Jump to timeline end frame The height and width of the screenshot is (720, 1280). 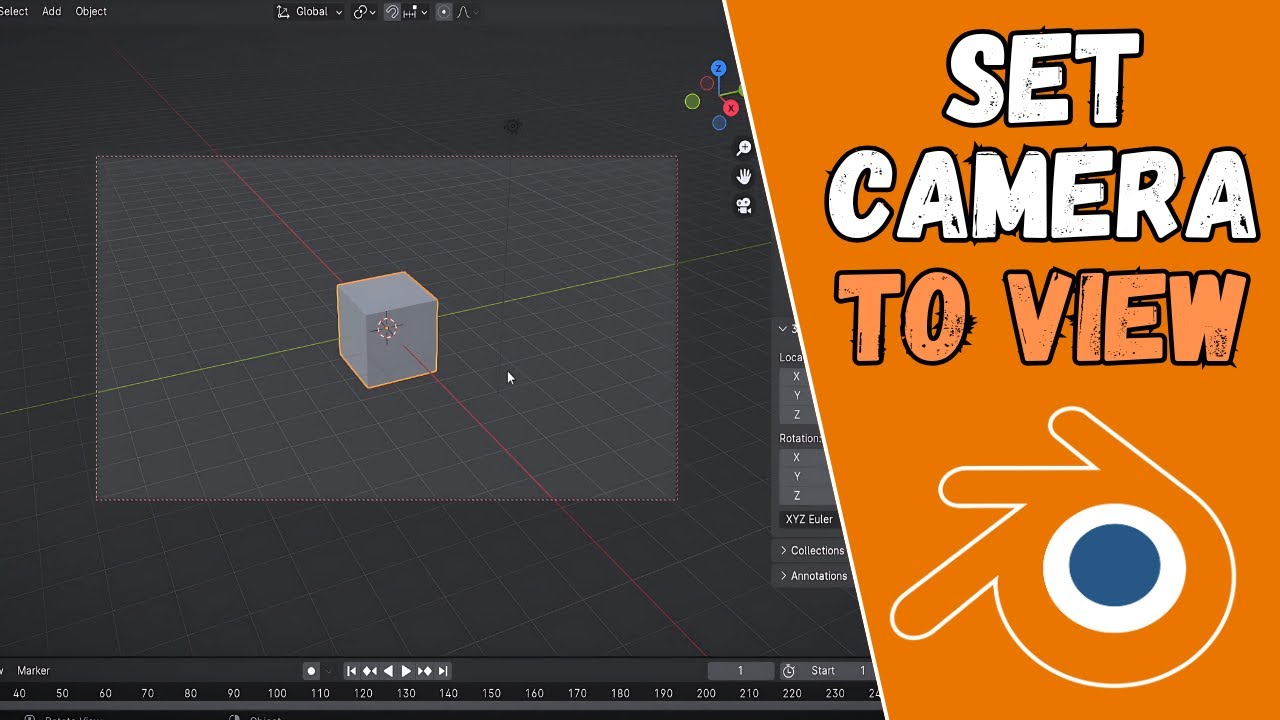pyautogui.click(x=443, y=671)
